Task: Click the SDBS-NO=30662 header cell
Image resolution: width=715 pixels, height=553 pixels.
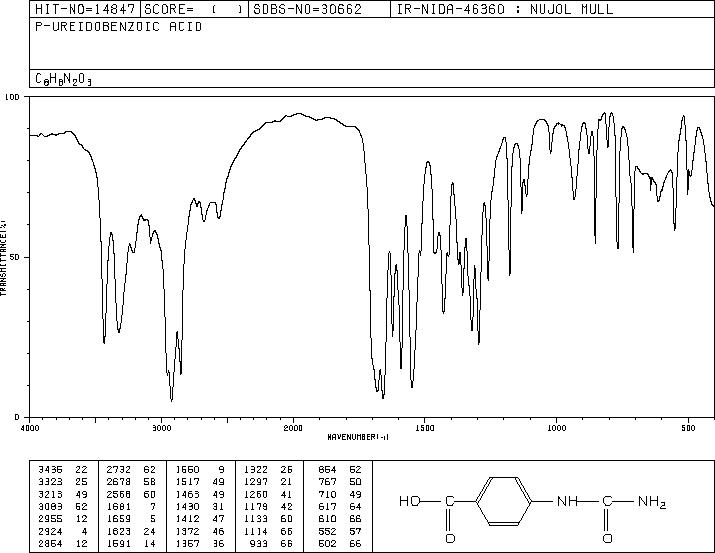Action: coord(319,9)
